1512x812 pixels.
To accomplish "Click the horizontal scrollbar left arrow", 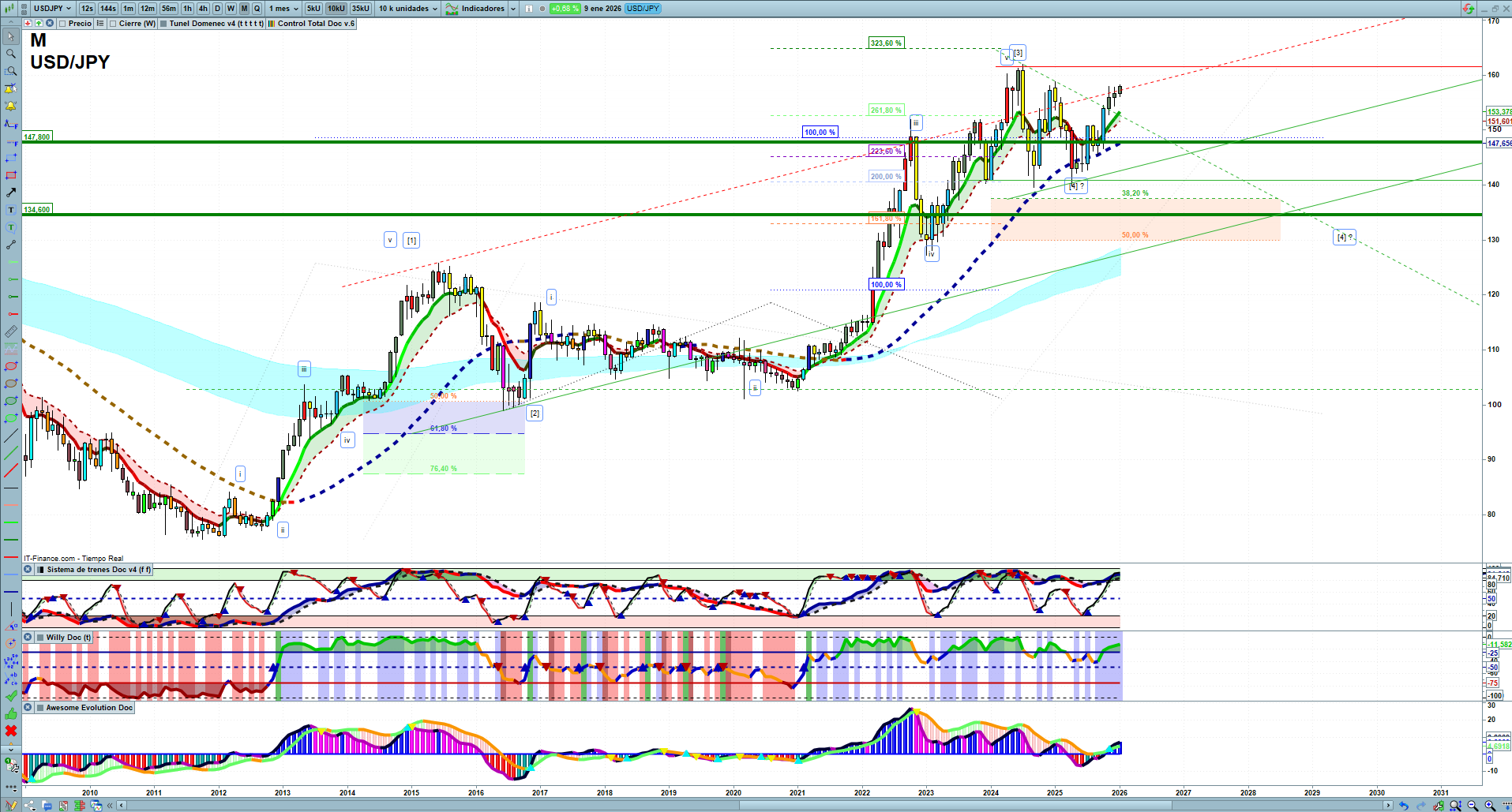I will pyautogui.click(x=122, y=806).
